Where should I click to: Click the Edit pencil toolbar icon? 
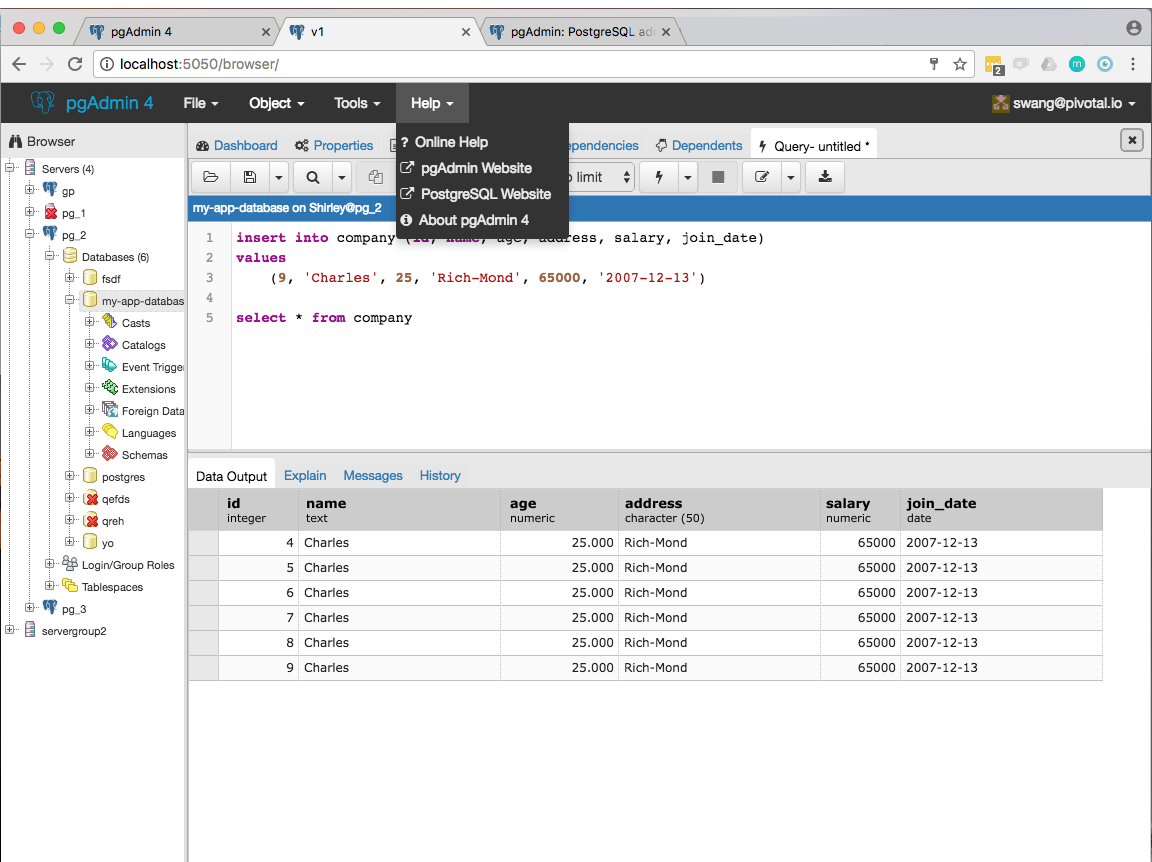tap(762, 177)
